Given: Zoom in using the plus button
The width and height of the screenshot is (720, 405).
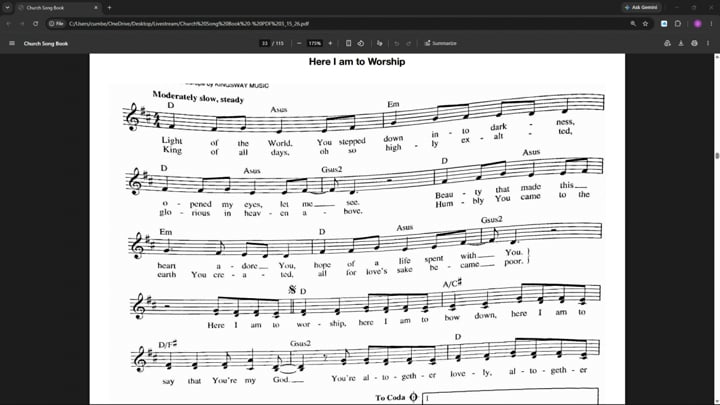Looking at the screenshot, I should tap(330, 43).
